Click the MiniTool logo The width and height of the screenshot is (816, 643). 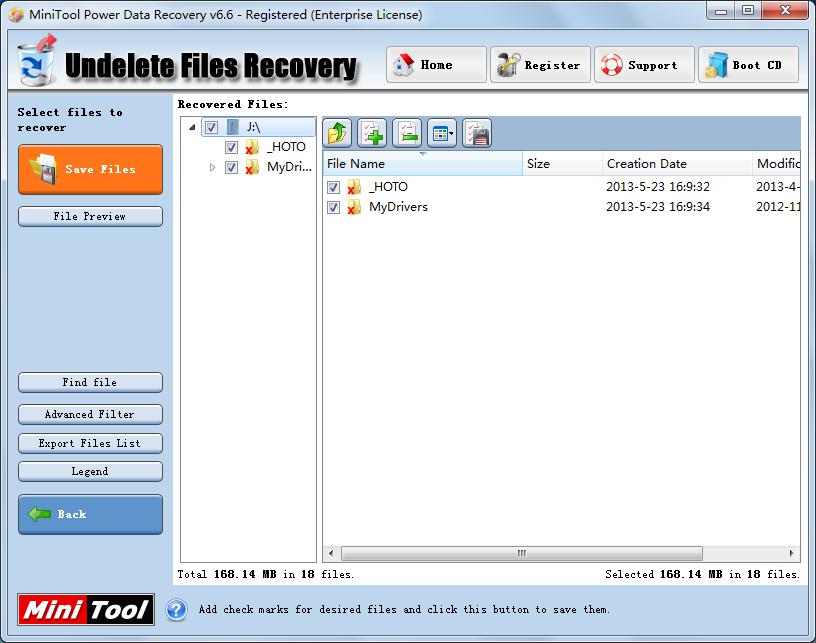point(86,609)
